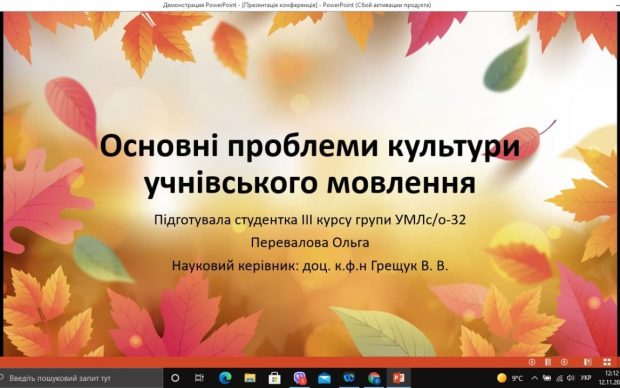Open Microsoft Store from the taskbar
The width and height of the screenshot is (620, 388).
pos(274,378)
